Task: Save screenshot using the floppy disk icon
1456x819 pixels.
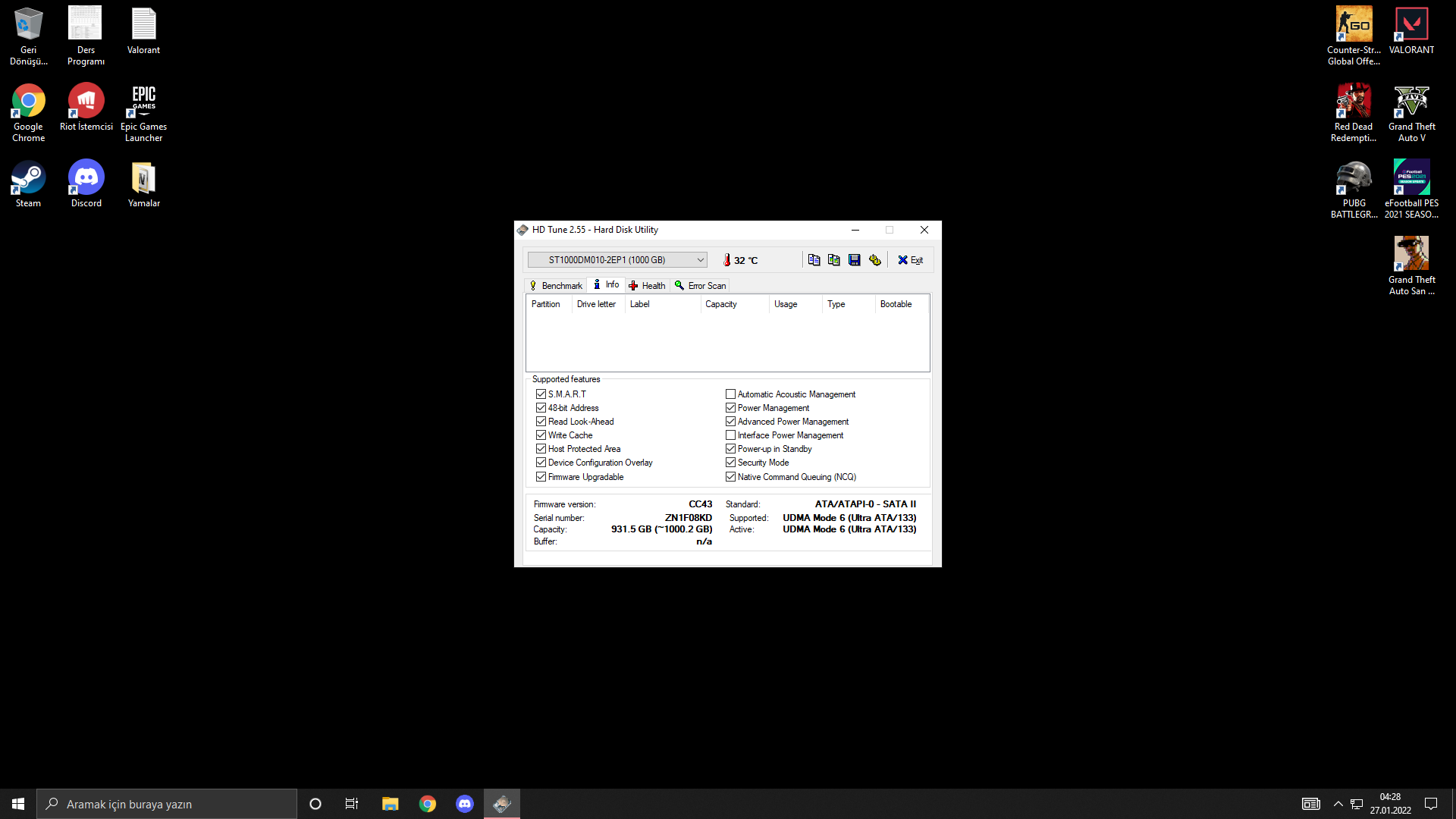Action: coord(855,259)
